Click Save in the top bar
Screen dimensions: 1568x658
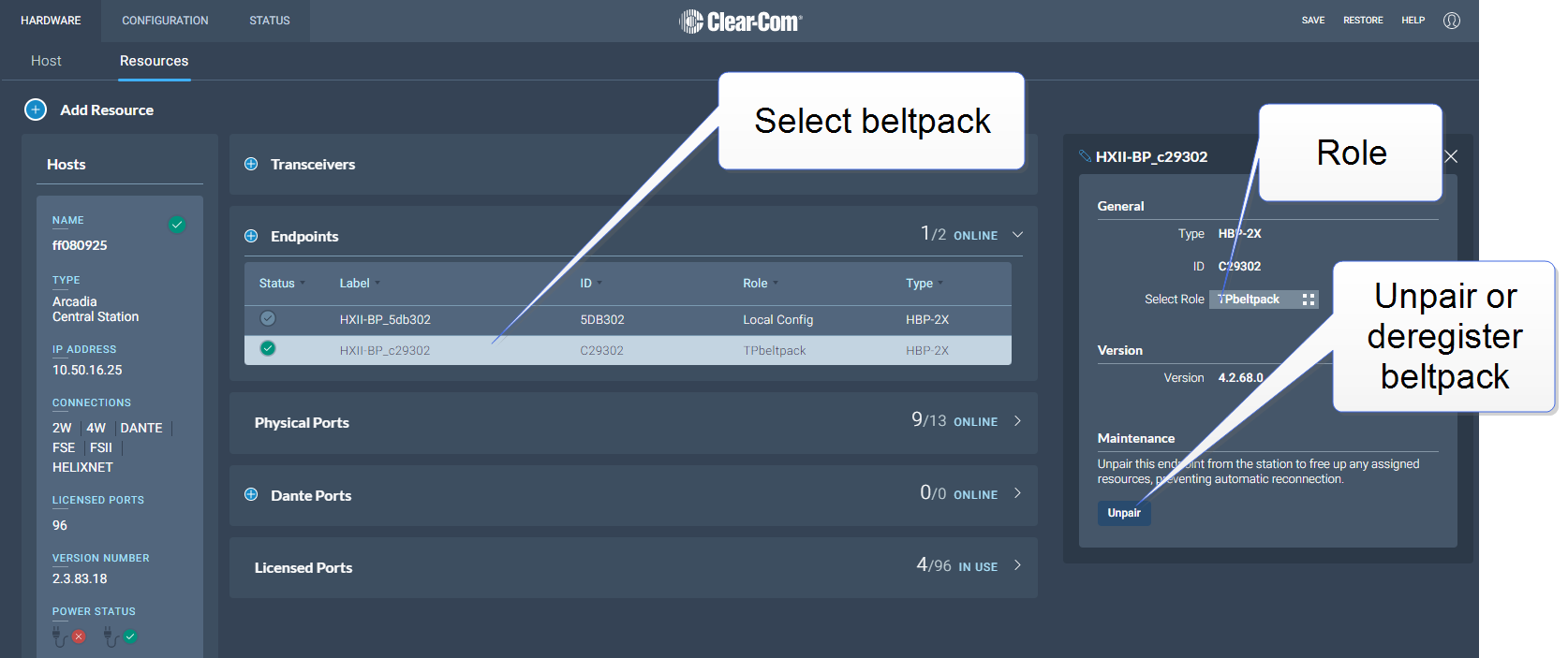1312,20
